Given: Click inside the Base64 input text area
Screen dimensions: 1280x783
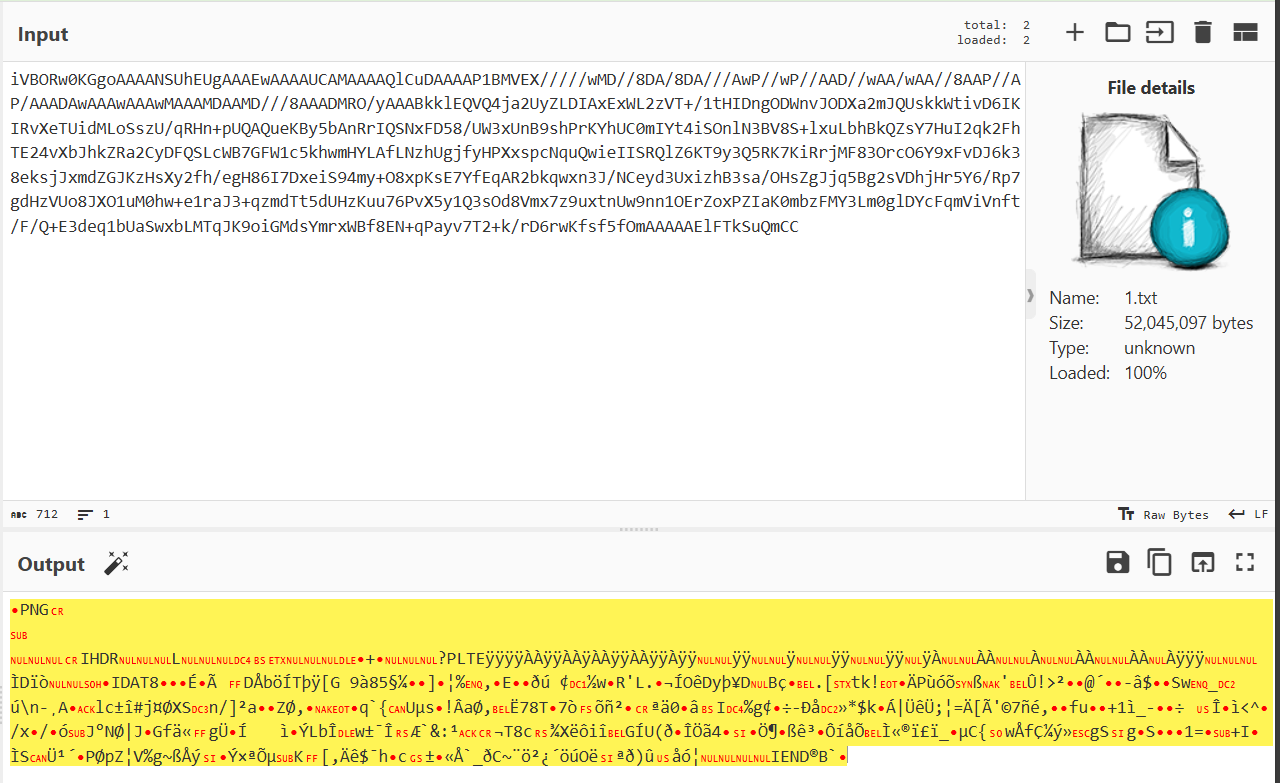Looking at the screenshot, I should coord(500,350).
